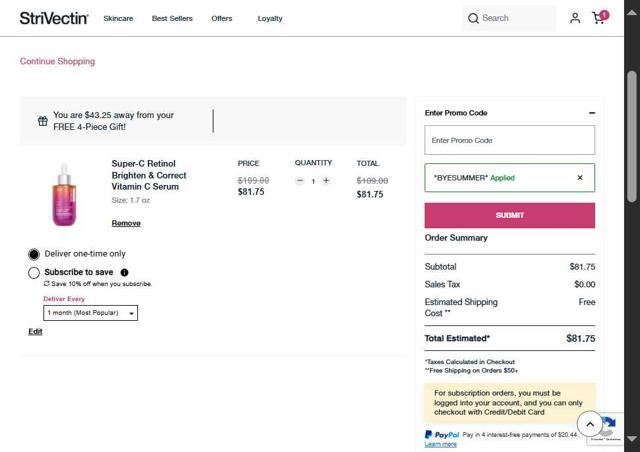Click the Total Estimated $81.75 amount

581,338
